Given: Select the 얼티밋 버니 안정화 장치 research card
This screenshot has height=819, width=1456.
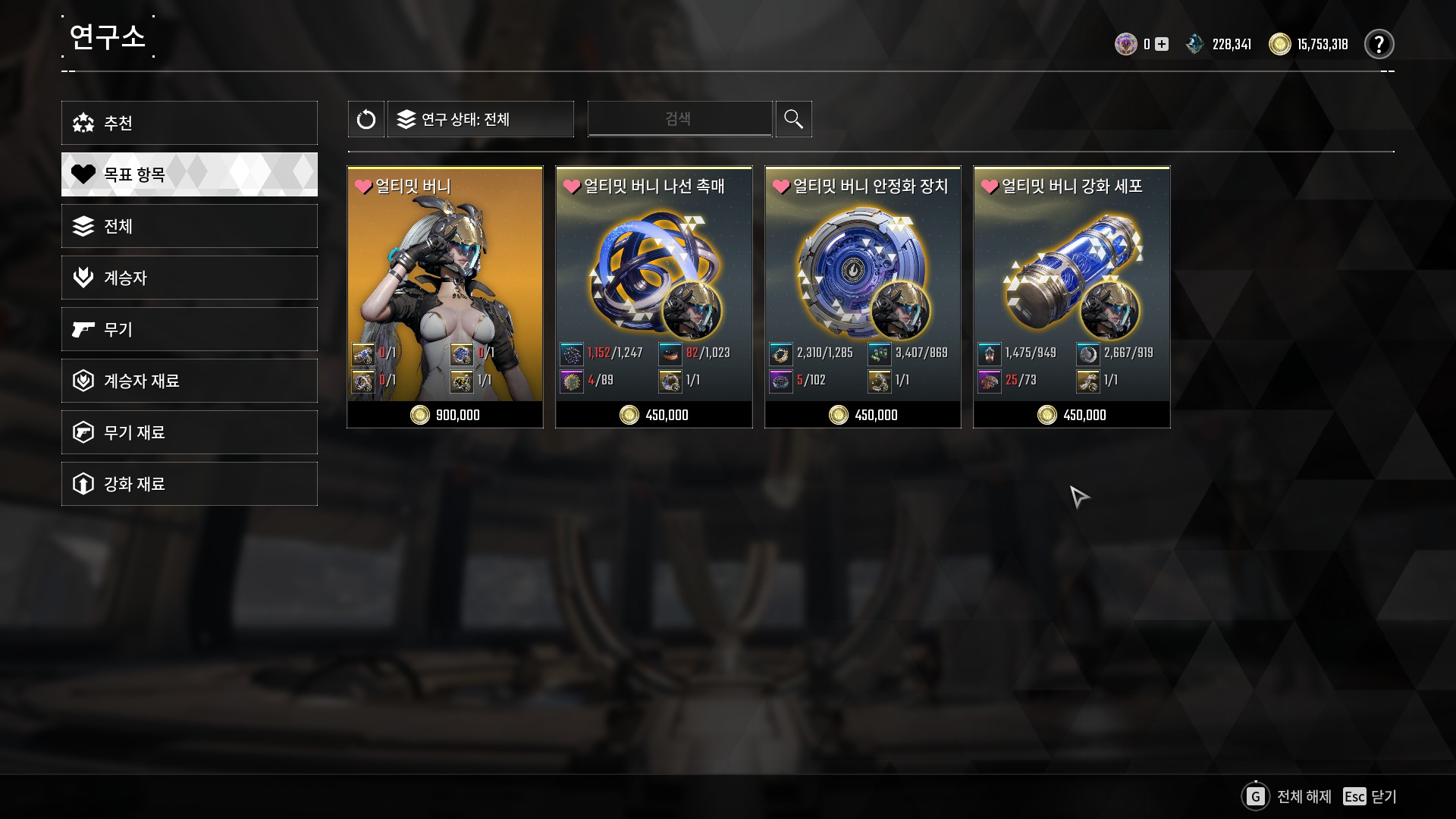Looking at the screenshot, I should [863, 297].
